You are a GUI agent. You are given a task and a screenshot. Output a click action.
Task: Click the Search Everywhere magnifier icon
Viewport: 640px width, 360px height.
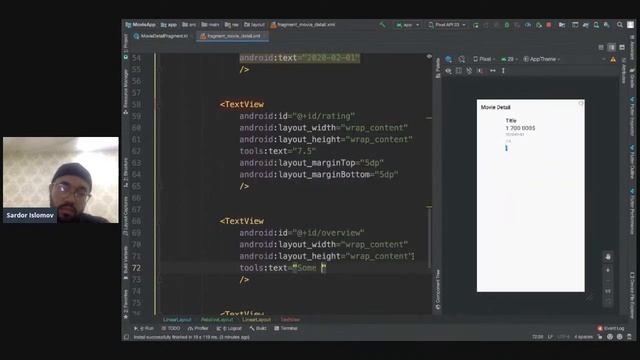tap(620, 25)
